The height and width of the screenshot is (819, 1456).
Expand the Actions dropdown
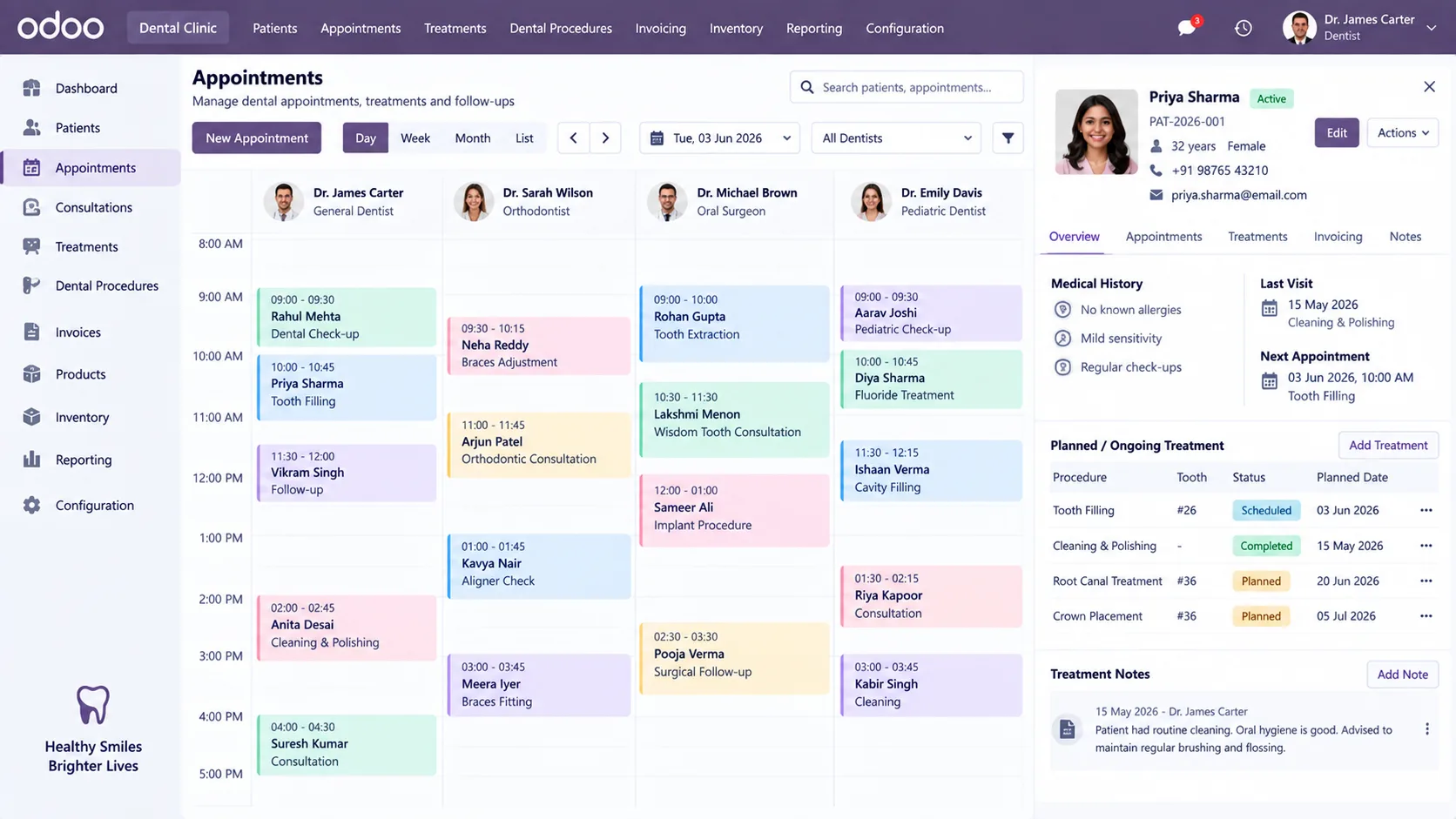click(1402, 132)
